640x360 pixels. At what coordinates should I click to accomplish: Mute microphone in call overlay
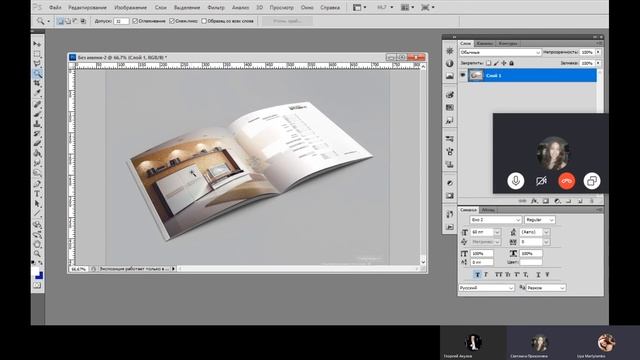tap(516, 181)
